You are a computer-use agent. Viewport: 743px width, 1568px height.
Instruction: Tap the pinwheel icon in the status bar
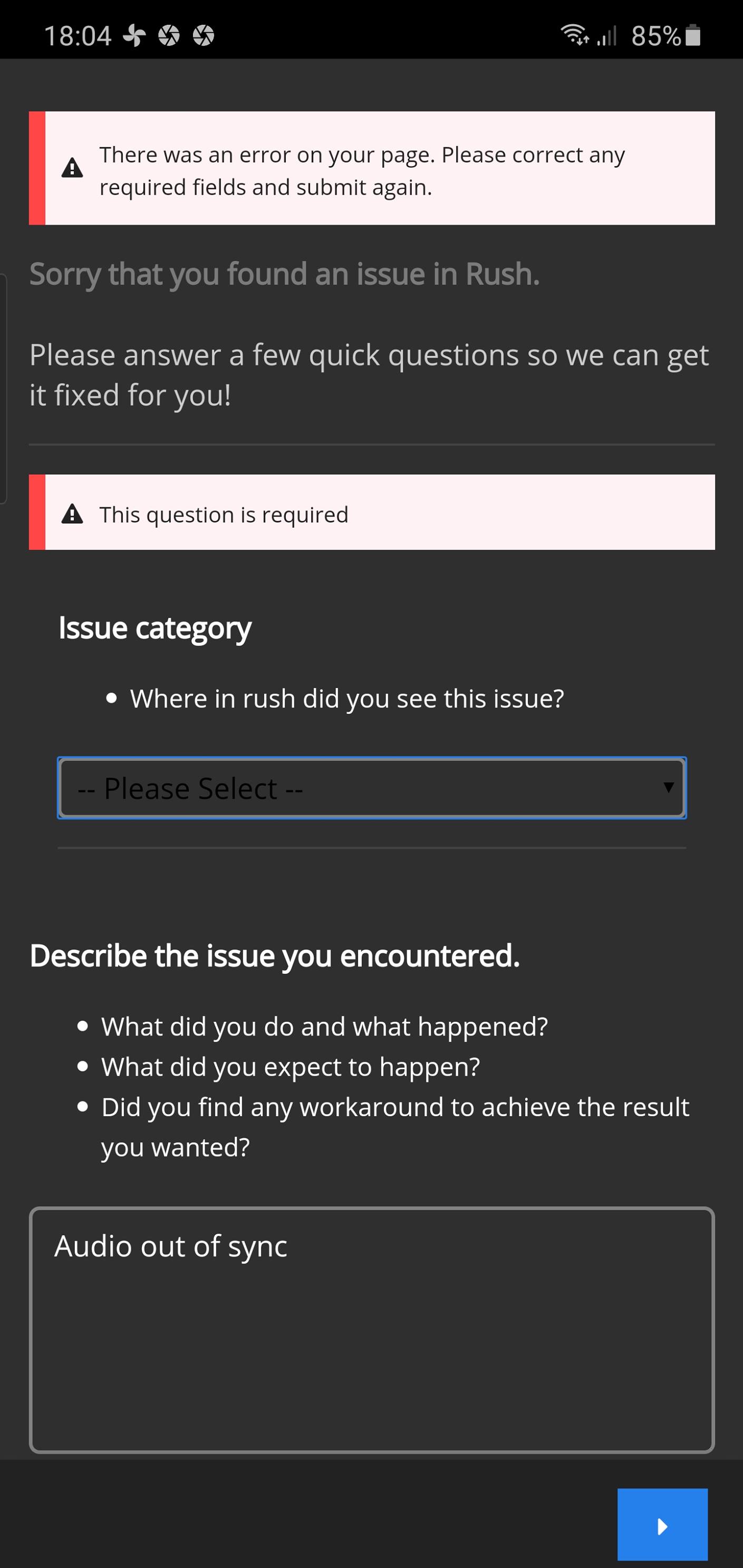pyautogui.click(x=134, y=36)
